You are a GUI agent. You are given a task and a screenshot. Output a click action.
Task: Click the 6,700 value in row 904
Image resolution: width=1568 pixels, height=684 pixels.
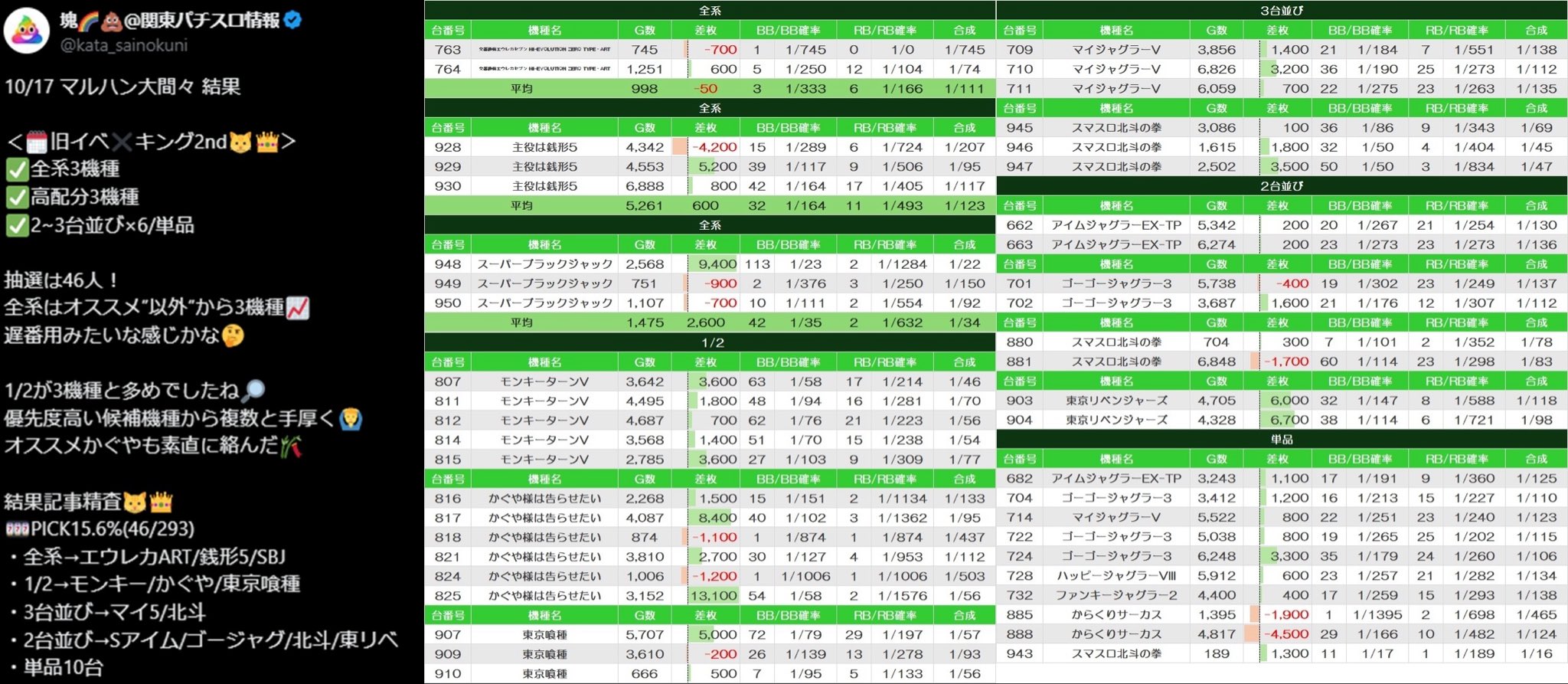point(1289,421)
